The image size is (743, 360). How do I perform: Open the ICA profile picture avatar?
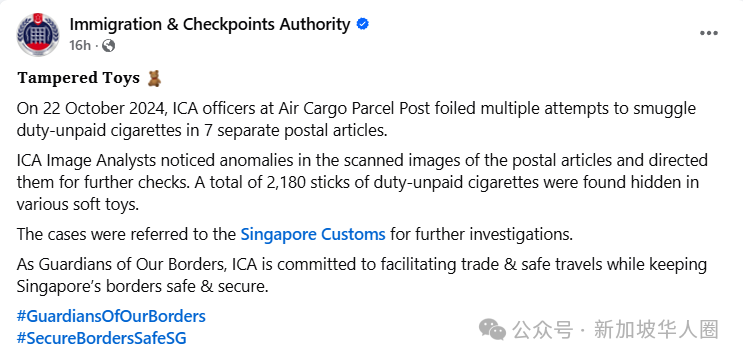coord(38,34)
